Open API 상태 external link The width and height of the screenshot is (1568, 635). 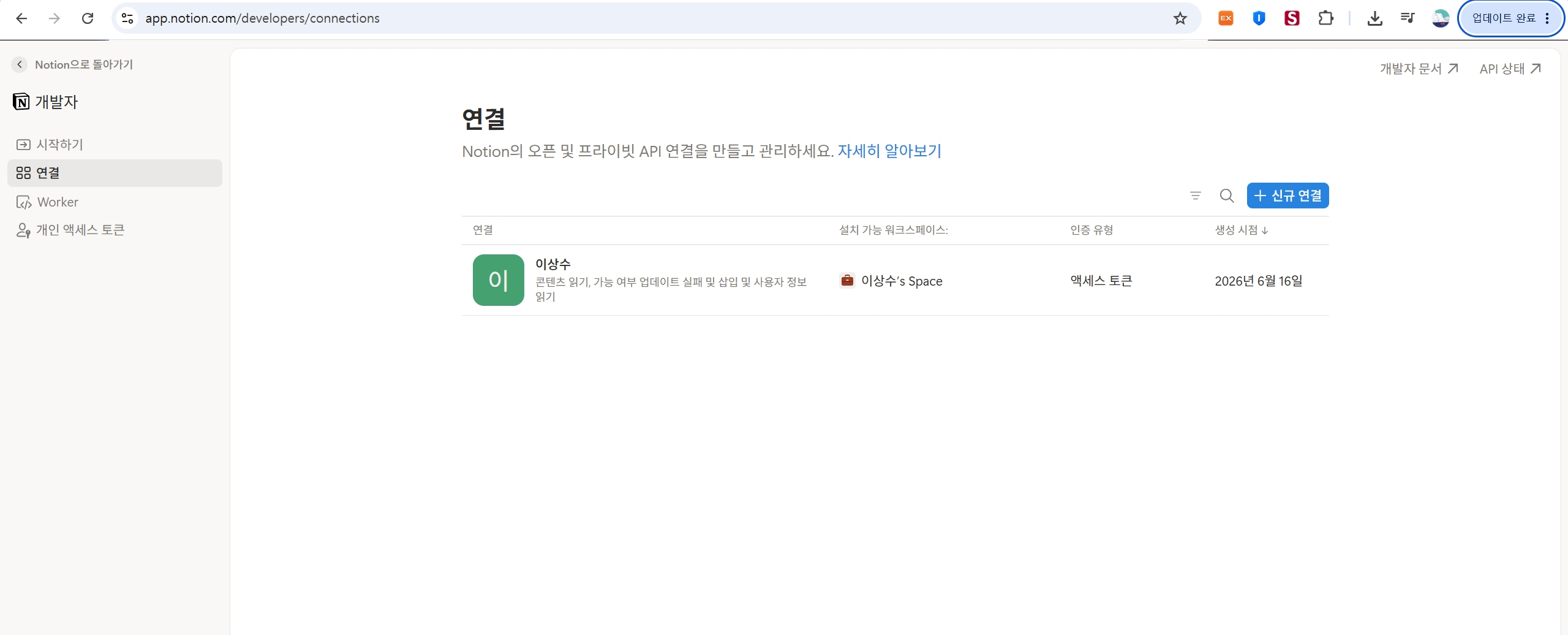pyautogui.click(x=1510, y=69)
